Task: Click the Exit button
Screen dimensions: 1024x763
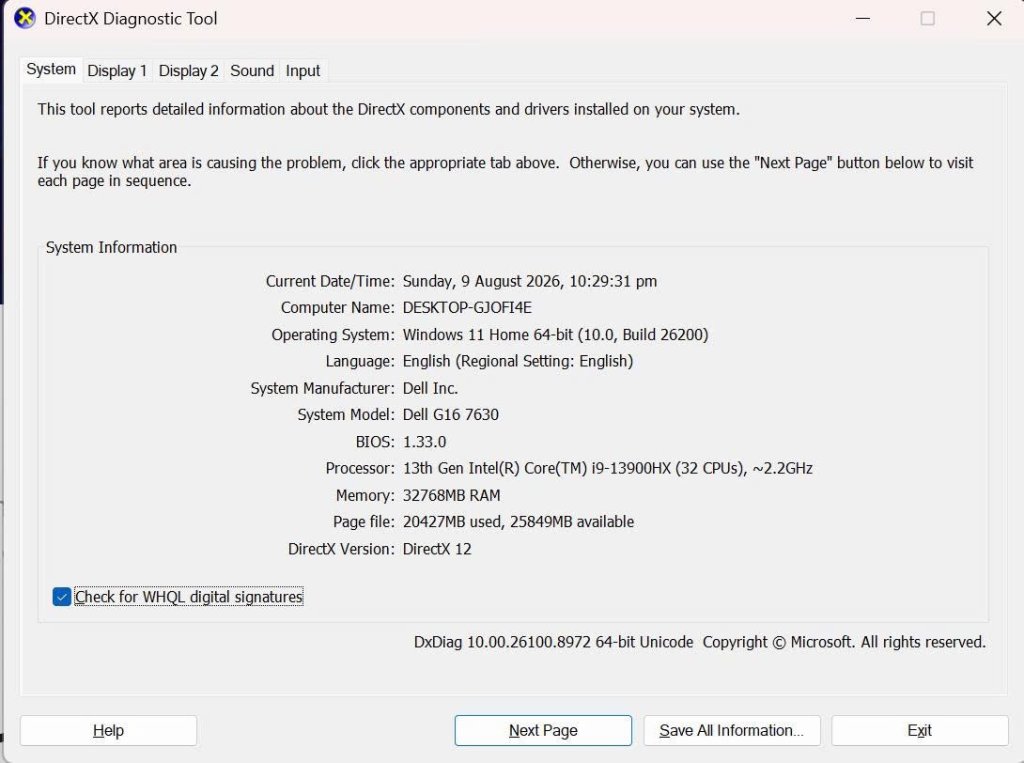Action: coord(920,730)
